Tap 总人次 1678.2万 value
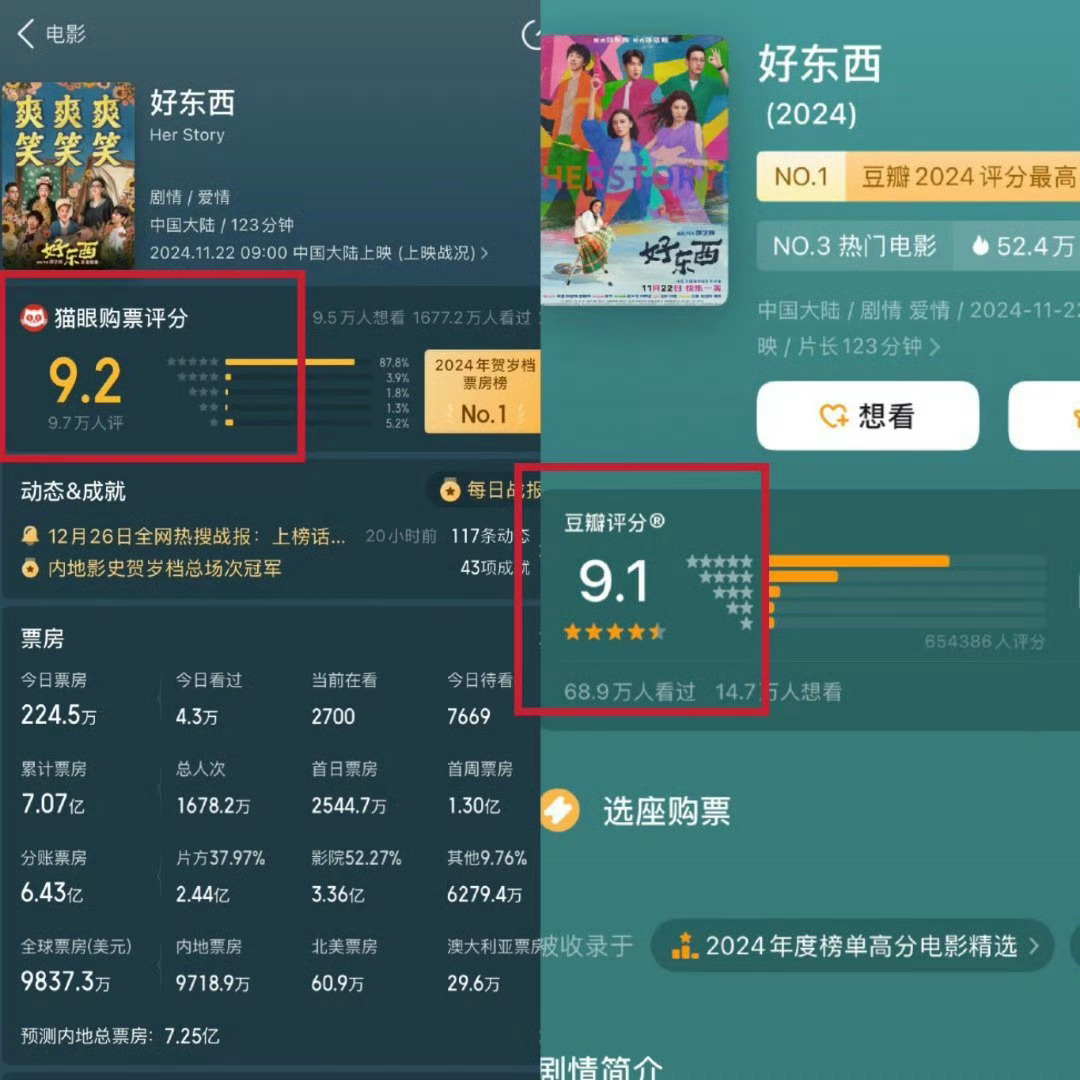 point(213,805)
